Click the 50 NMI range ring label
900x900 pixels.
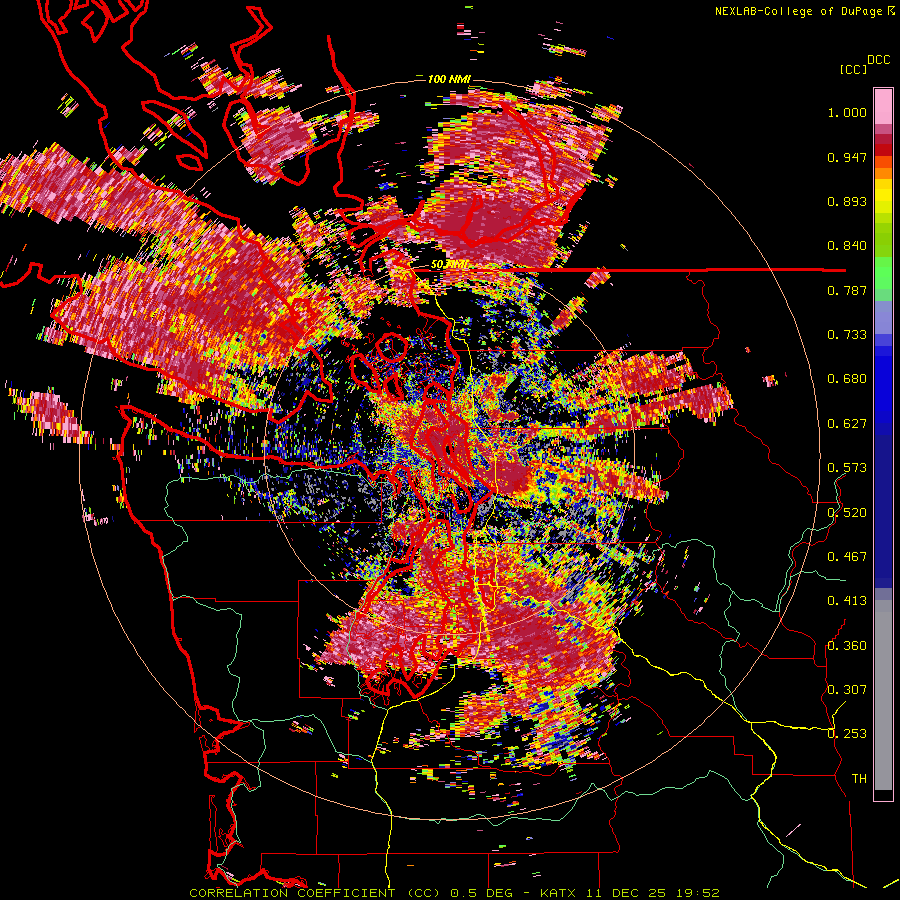pos(449,265)
